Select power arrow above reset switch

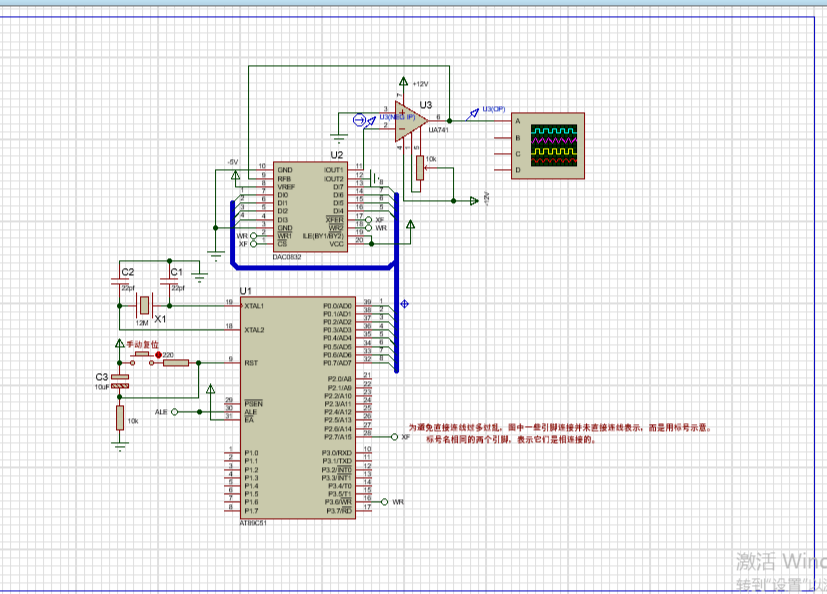click(x=120, y=343)
